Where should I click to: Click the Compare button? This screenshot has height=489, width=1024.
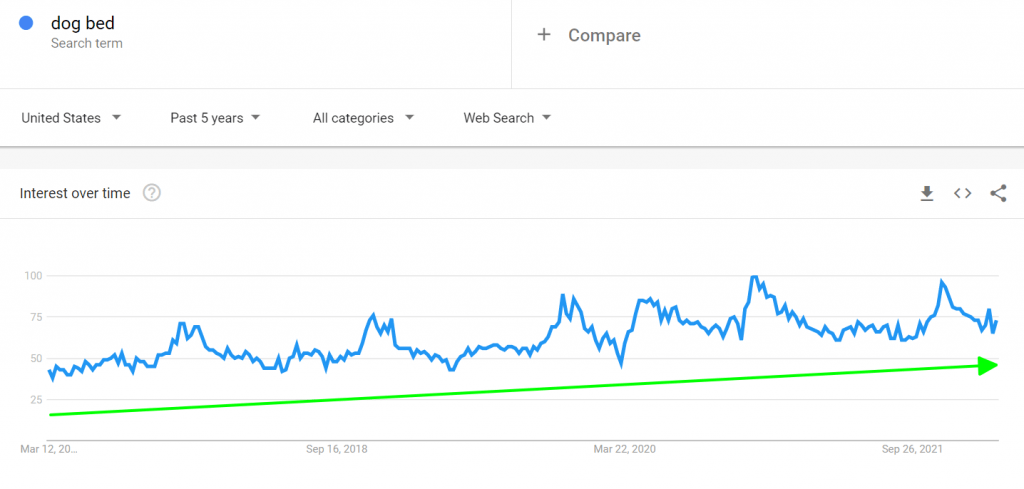[x=604, y=35]
